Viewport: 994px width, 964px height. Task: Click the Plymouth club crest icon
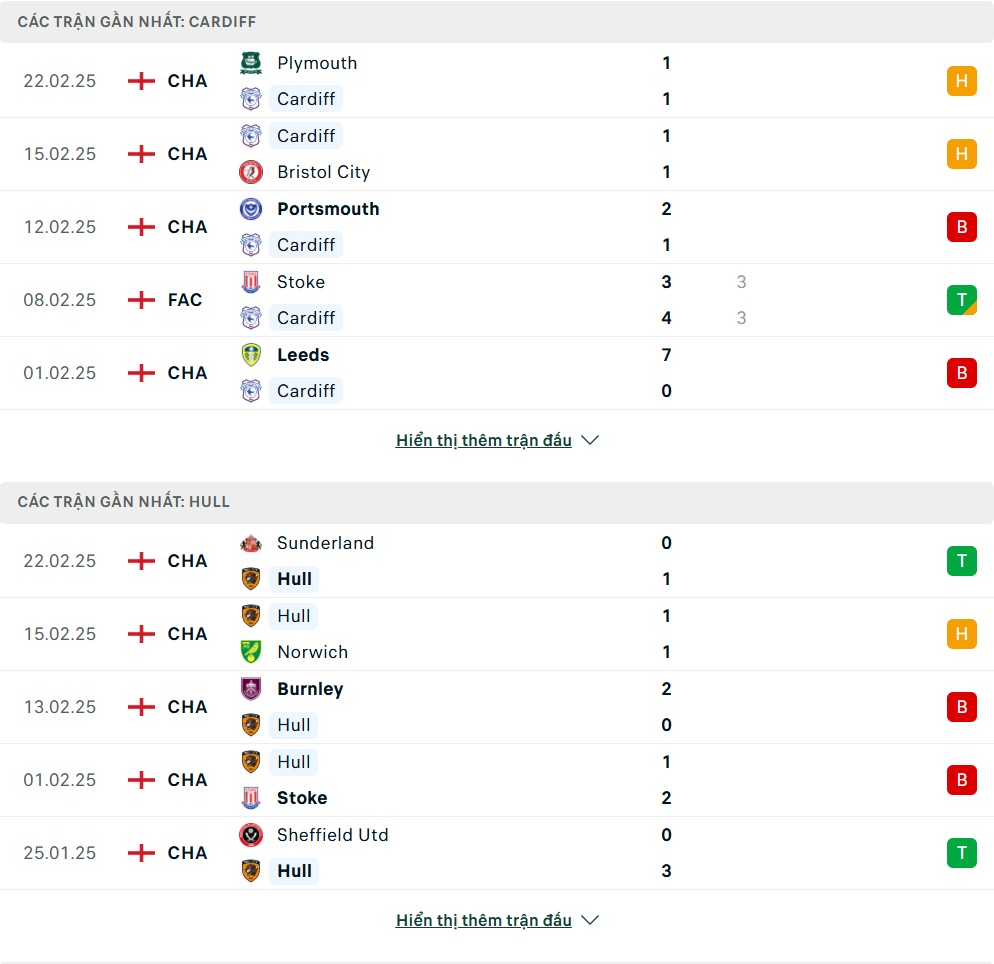(x=250, y=63)
